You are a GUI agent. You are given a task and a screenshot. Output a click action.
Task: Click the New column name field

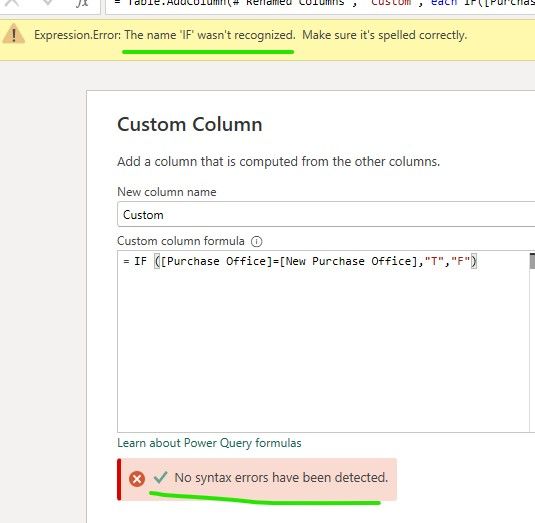(x=326, y=214)
